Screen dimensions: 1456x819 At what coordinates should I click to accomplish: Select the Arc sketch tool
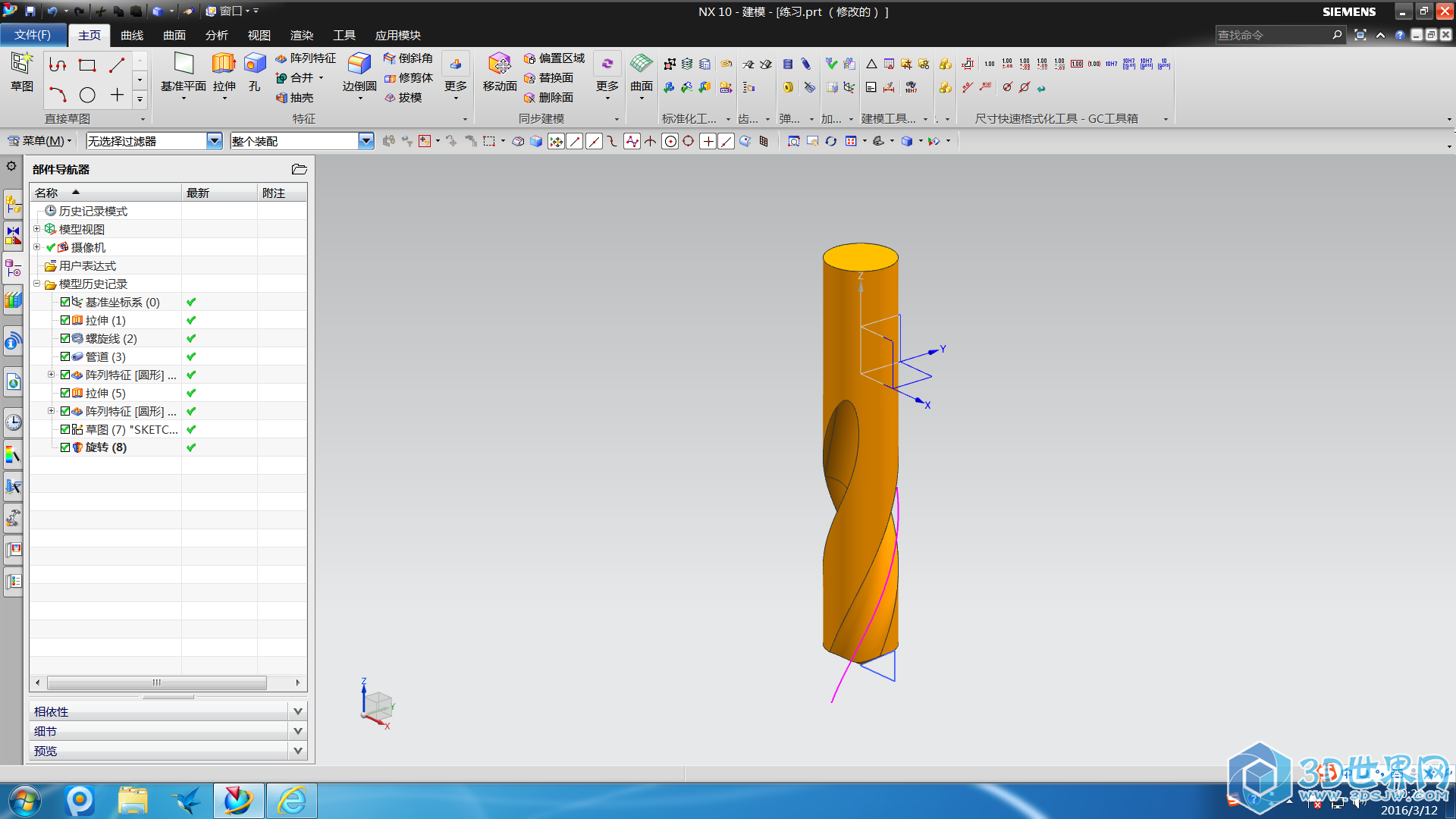point(58,95)
